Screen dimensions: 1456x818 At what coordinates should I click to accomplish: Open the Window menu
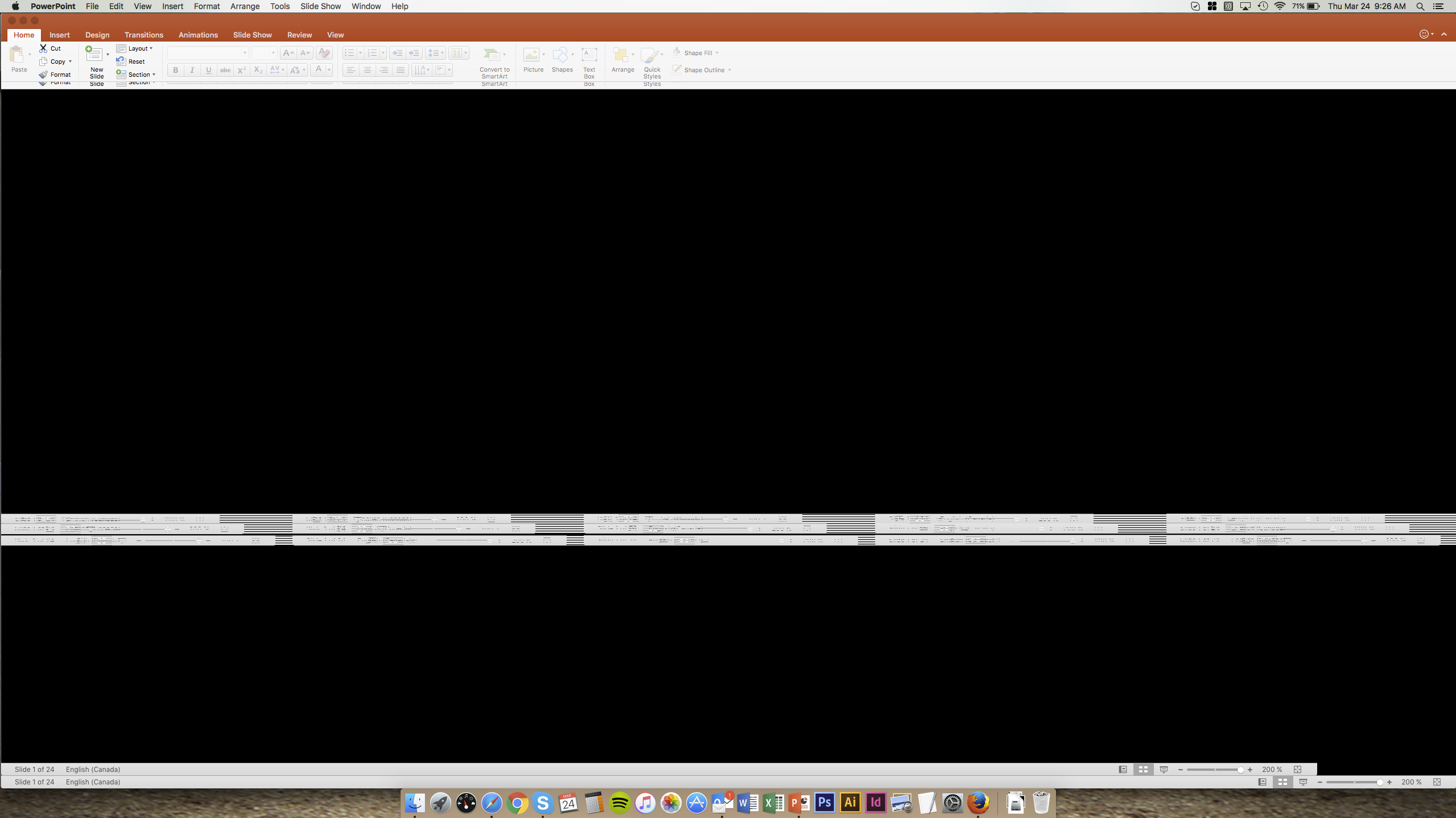click(x=366, y=6)
